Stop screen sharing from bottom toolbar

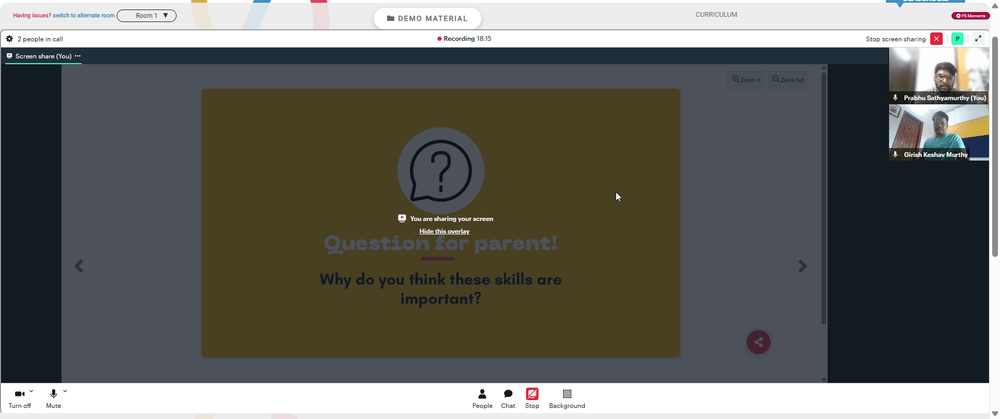[532, 399]
